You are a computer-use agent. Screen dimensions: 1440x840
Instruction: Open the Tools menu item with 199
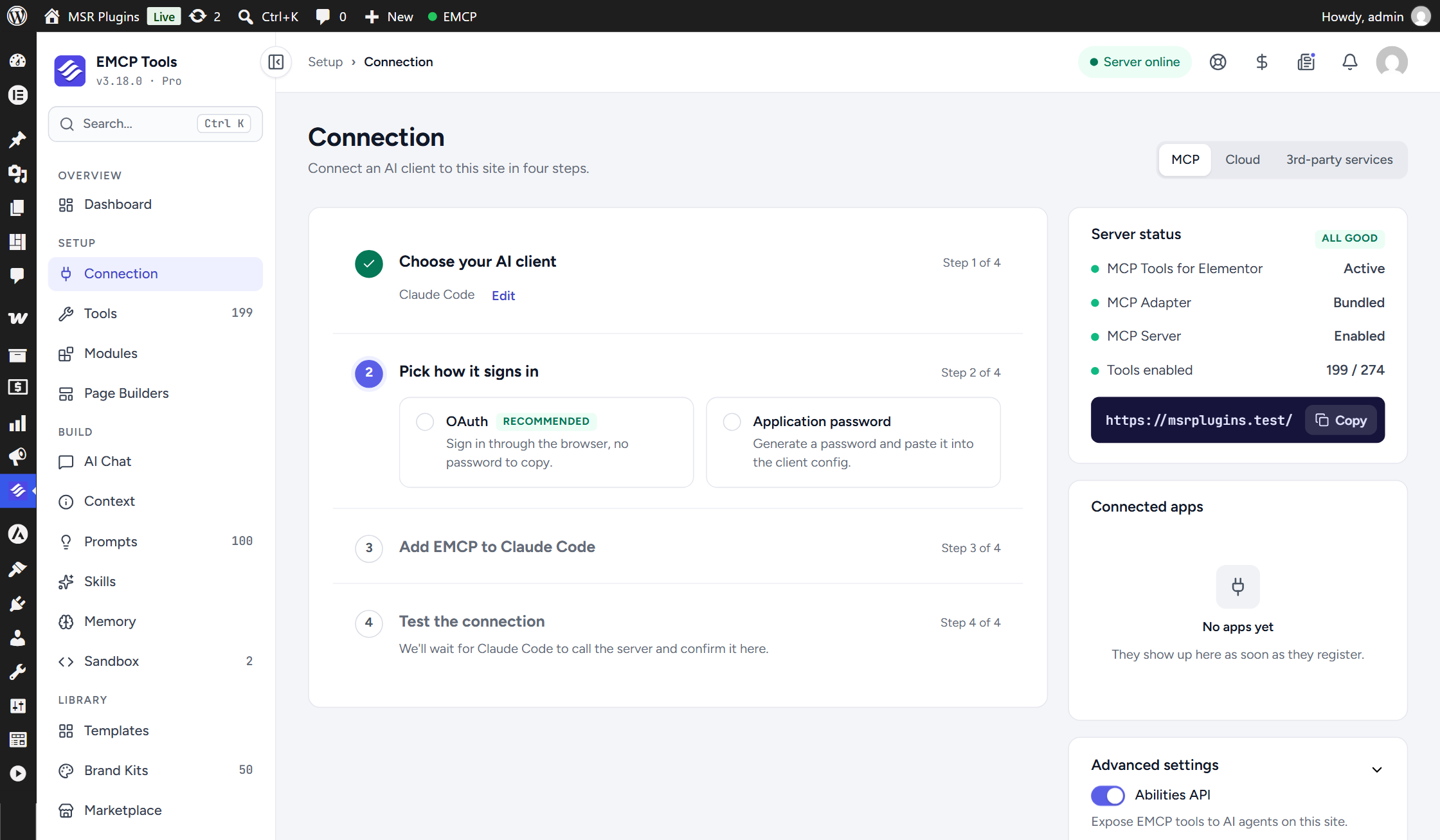pos(155,313)
